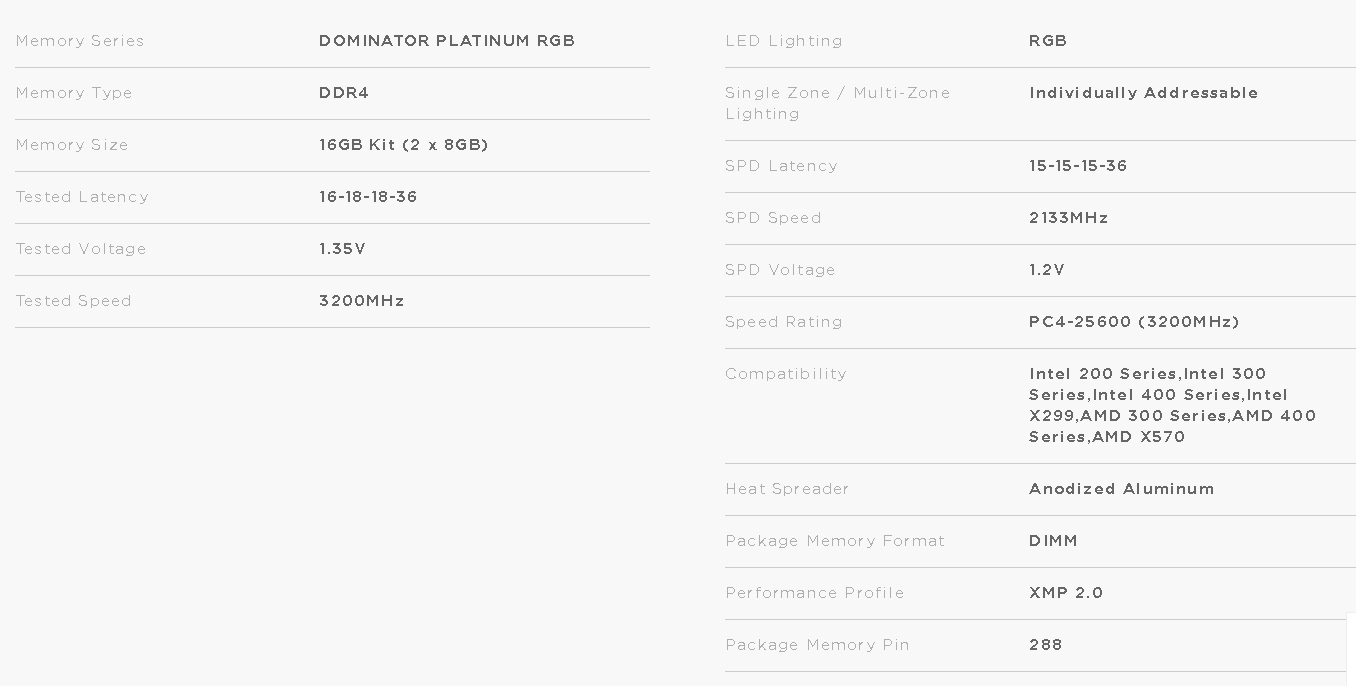This screenshot has height=686, width=1356.
Task: Click the 288 memory pin value
Action: pos(1045,645)
